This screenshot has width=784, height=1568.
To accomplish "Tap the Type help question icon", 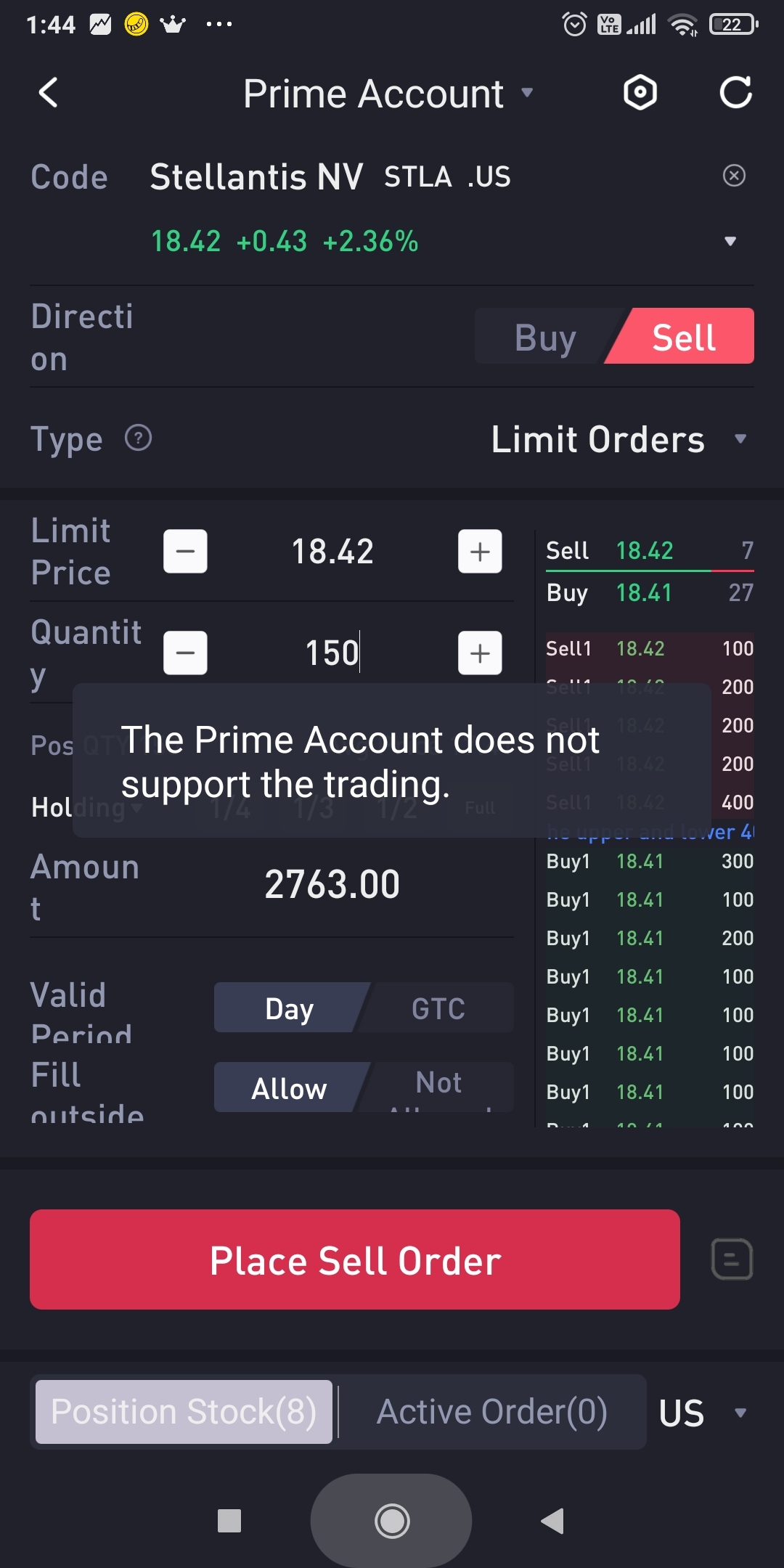I will point(138,438).
